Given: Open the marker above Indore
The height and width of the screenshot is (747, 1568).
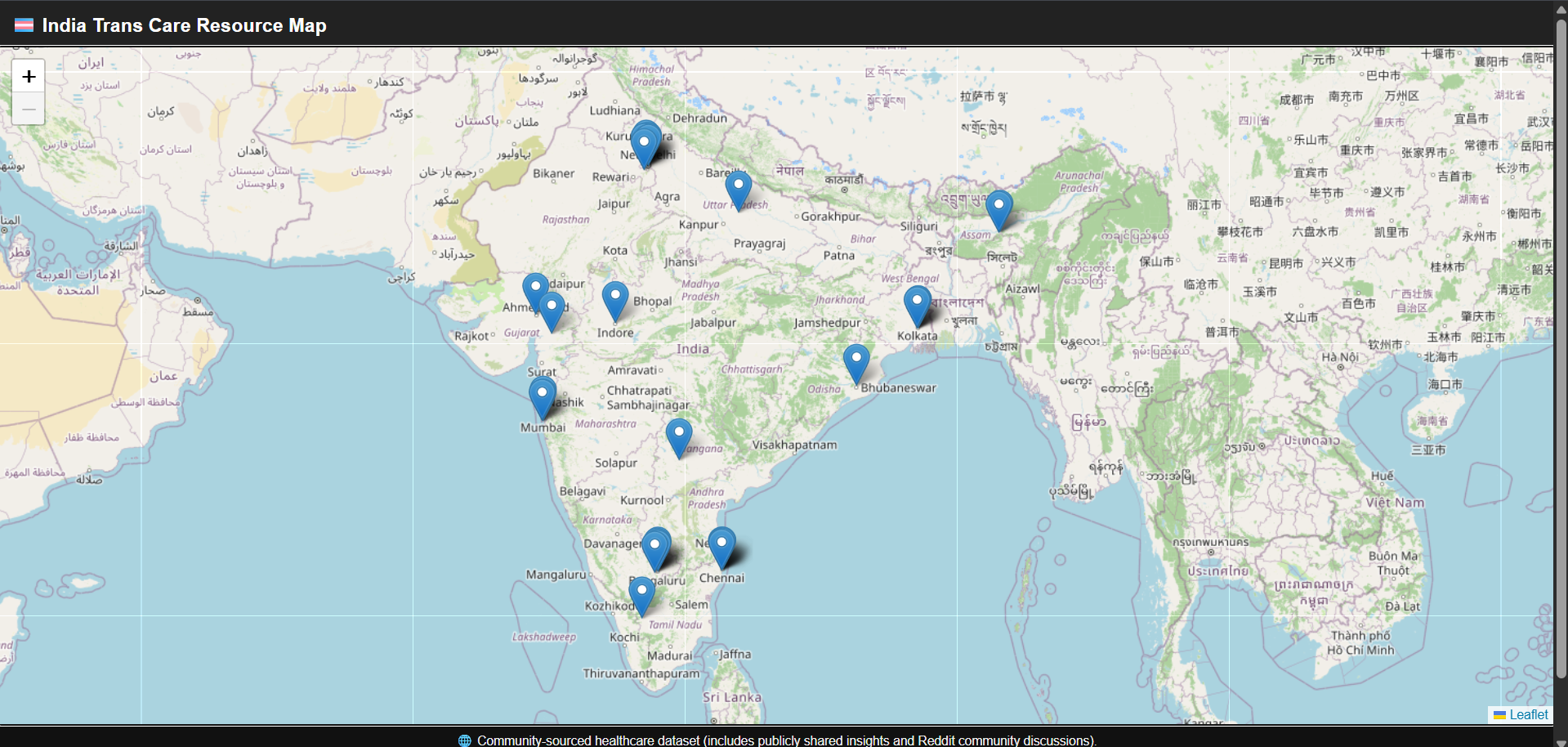Looking at the screenshot, I should [x=615, y=302].
